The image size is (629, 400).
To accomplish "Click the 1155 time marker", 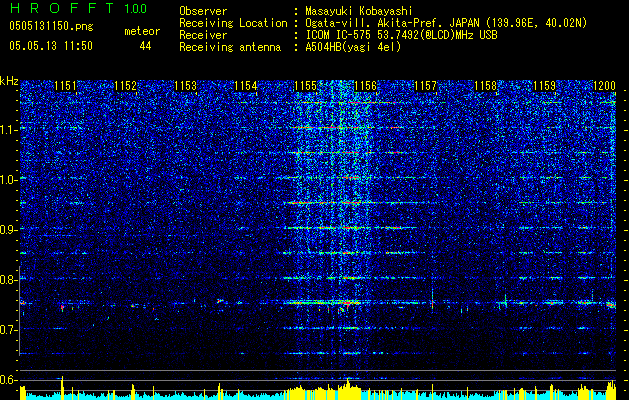I will tap(306, 85).
